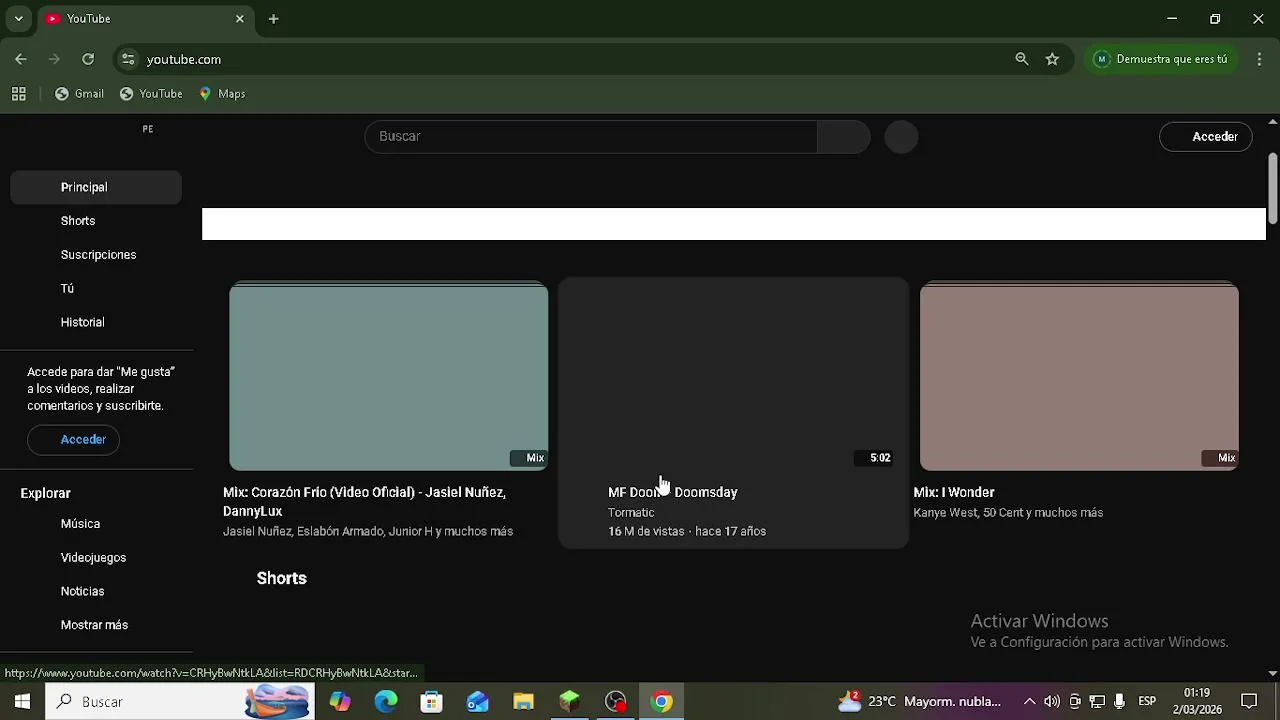
Task: Open Noticias under Explorar
Action: click(96, 592)
